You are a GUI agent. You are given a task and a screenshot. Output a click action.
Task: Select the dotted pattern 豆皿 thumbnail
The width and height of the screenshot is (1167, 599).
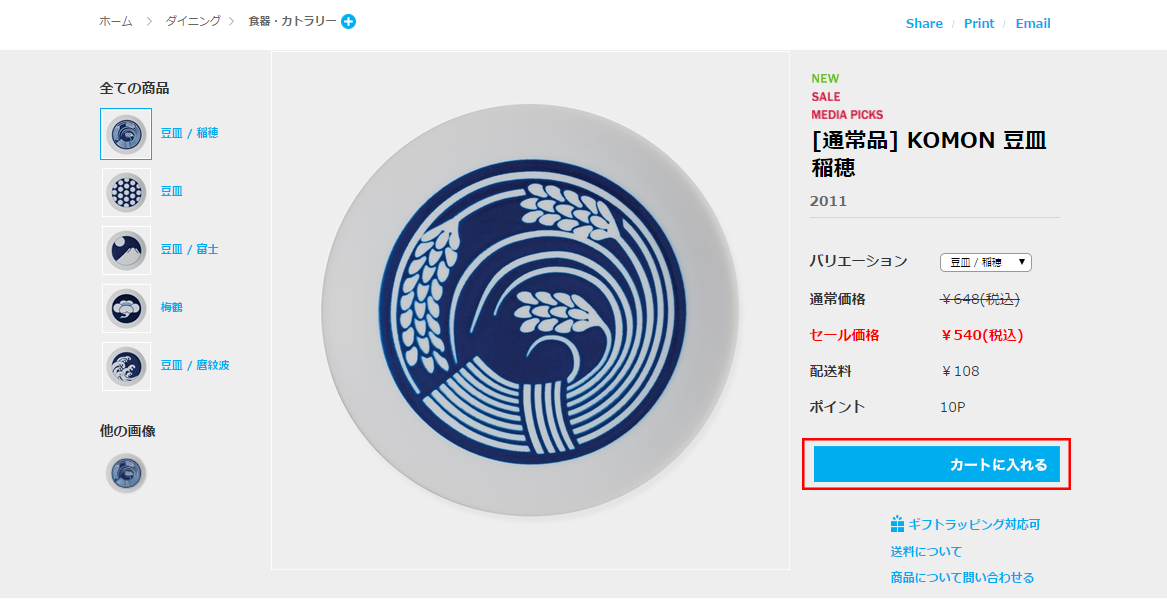[127, 192]
